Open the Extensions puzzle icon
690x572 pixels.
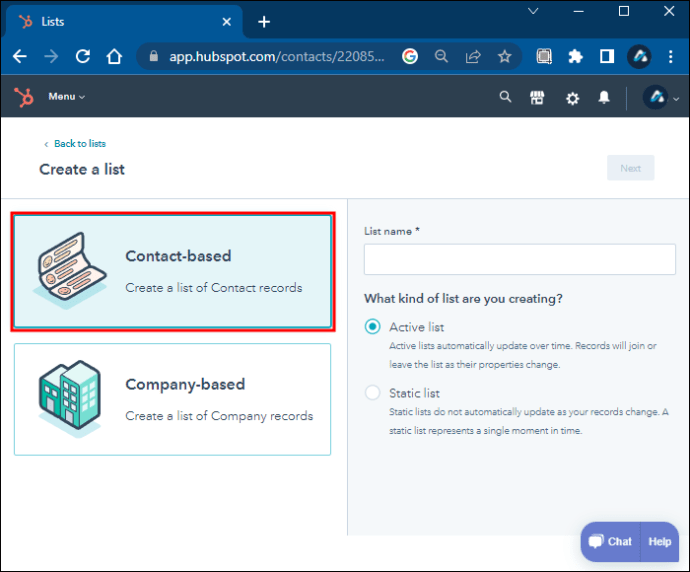576,56
